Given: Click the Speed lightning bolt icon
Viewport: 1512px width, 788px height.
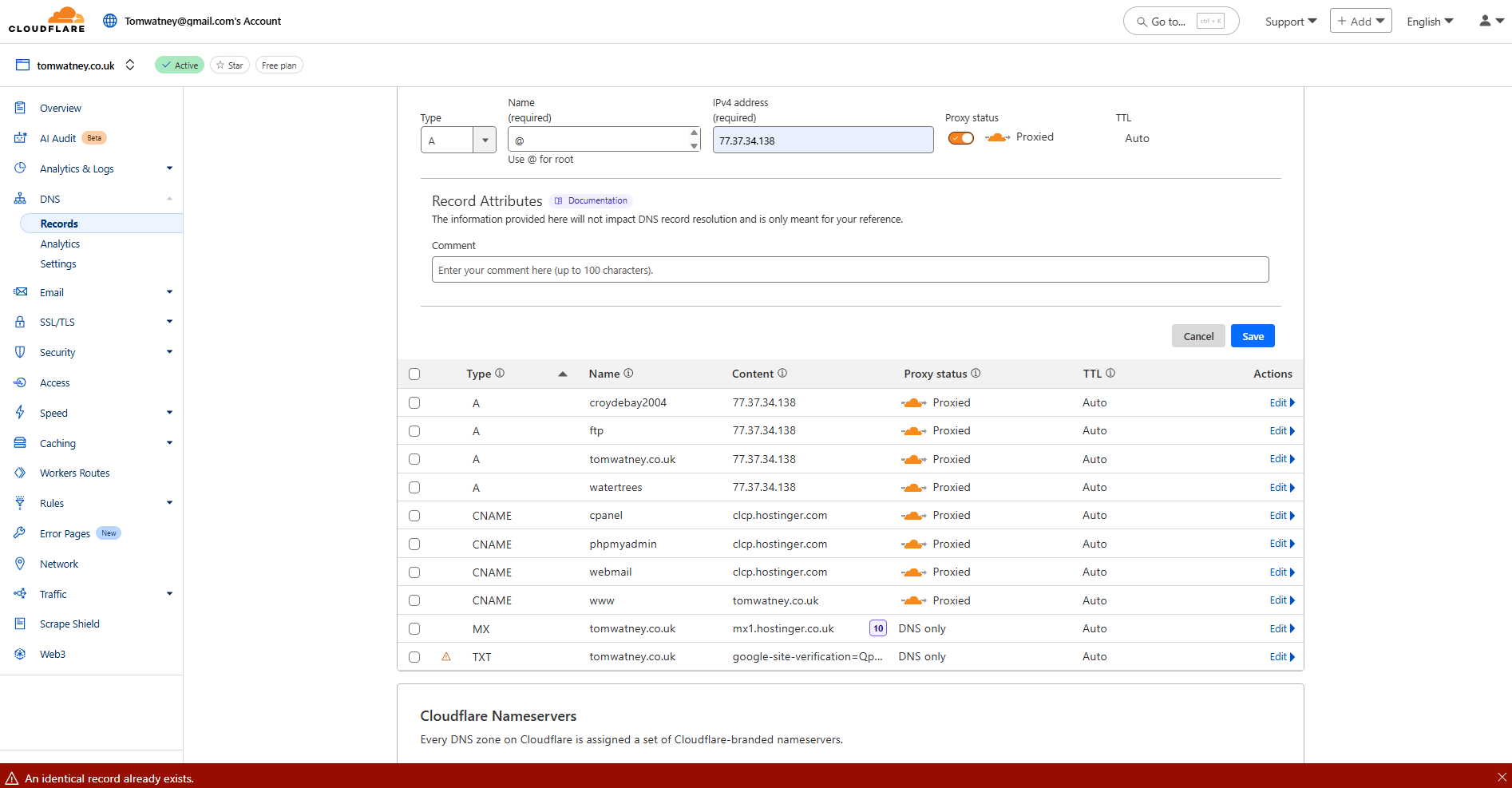Looking at the screenshot, I should click(21, 413).
